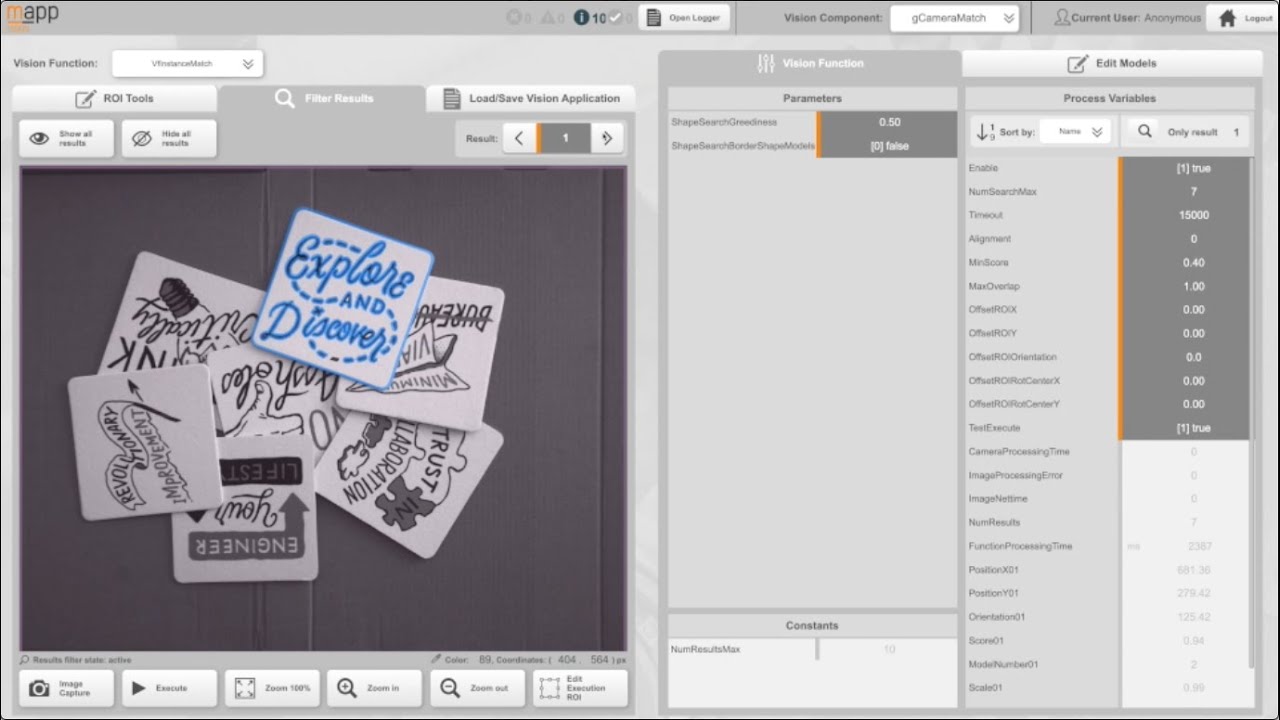This screenshot has width=1280, height=720.
Task: Select the Filter Results tab
Action: pos(324,98)
